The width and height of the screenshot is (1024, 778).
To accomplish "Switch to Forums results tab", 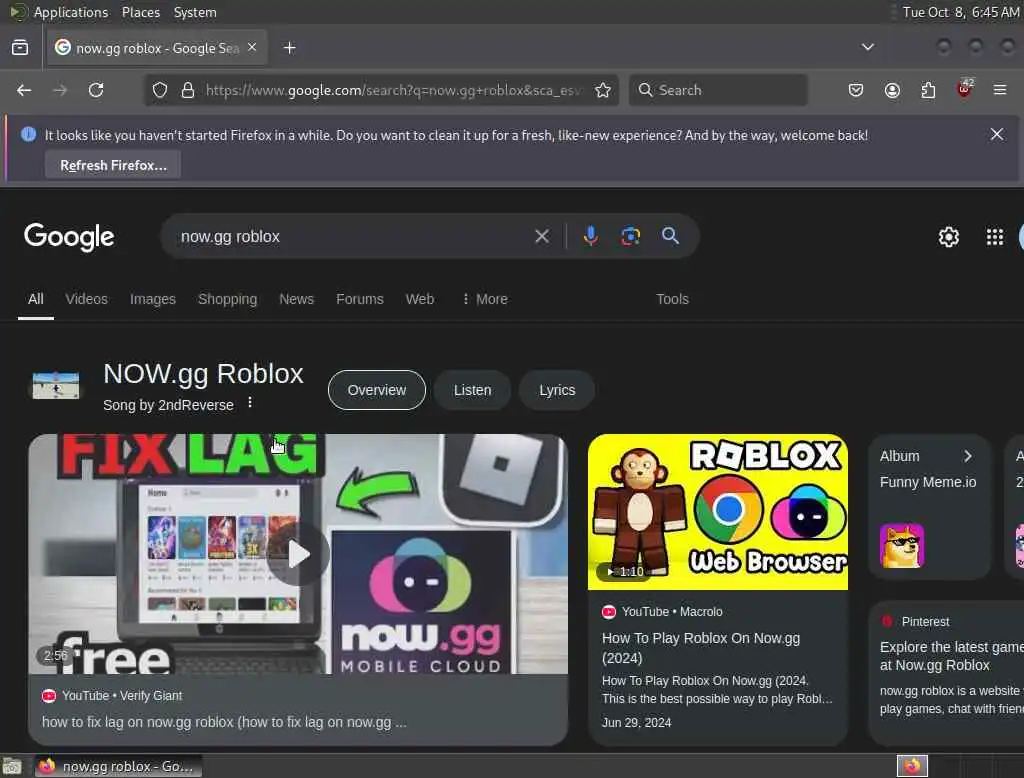I will click(360, 299).
